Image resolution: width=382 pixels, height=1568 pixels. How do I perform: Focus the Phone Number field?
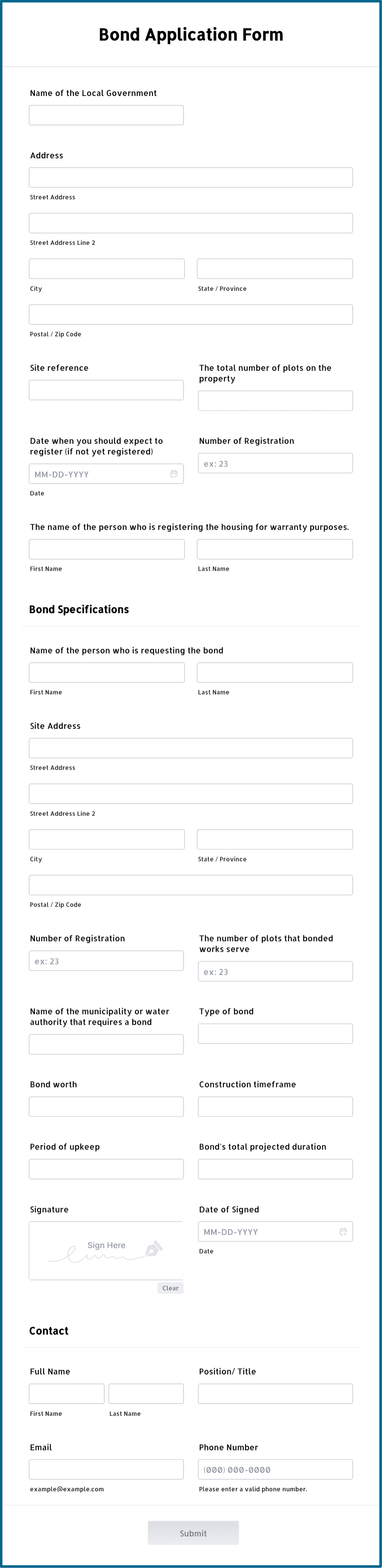tap(275, 1470)
